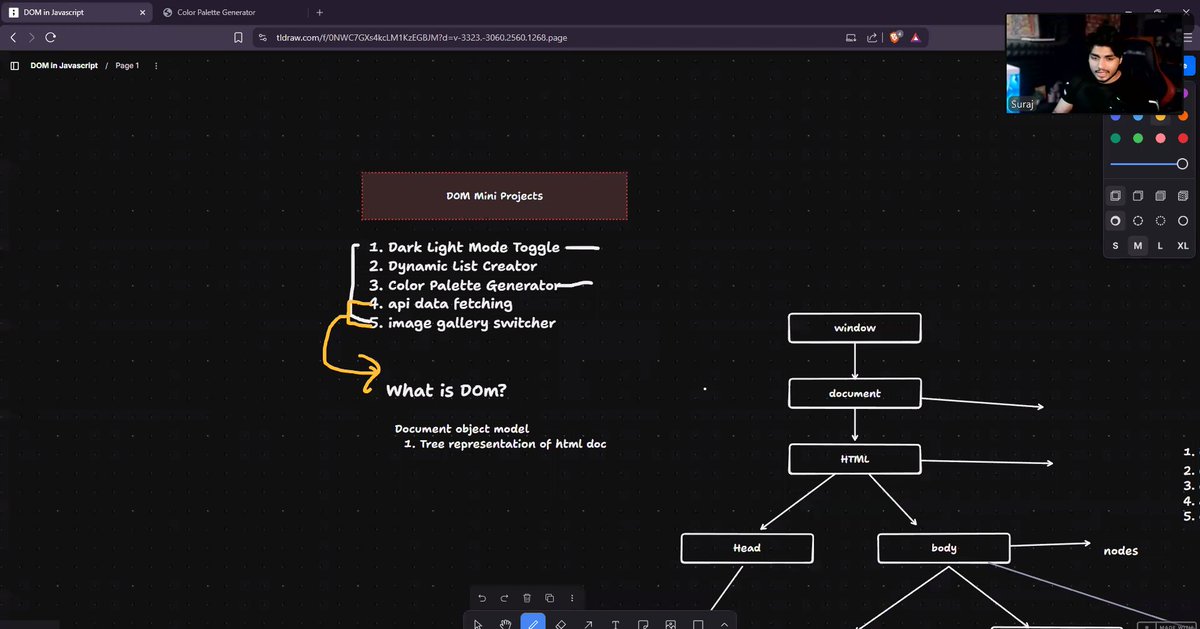Select the Sticky Note tool
Screen dimensions: 1200x629
pos(642,624)
